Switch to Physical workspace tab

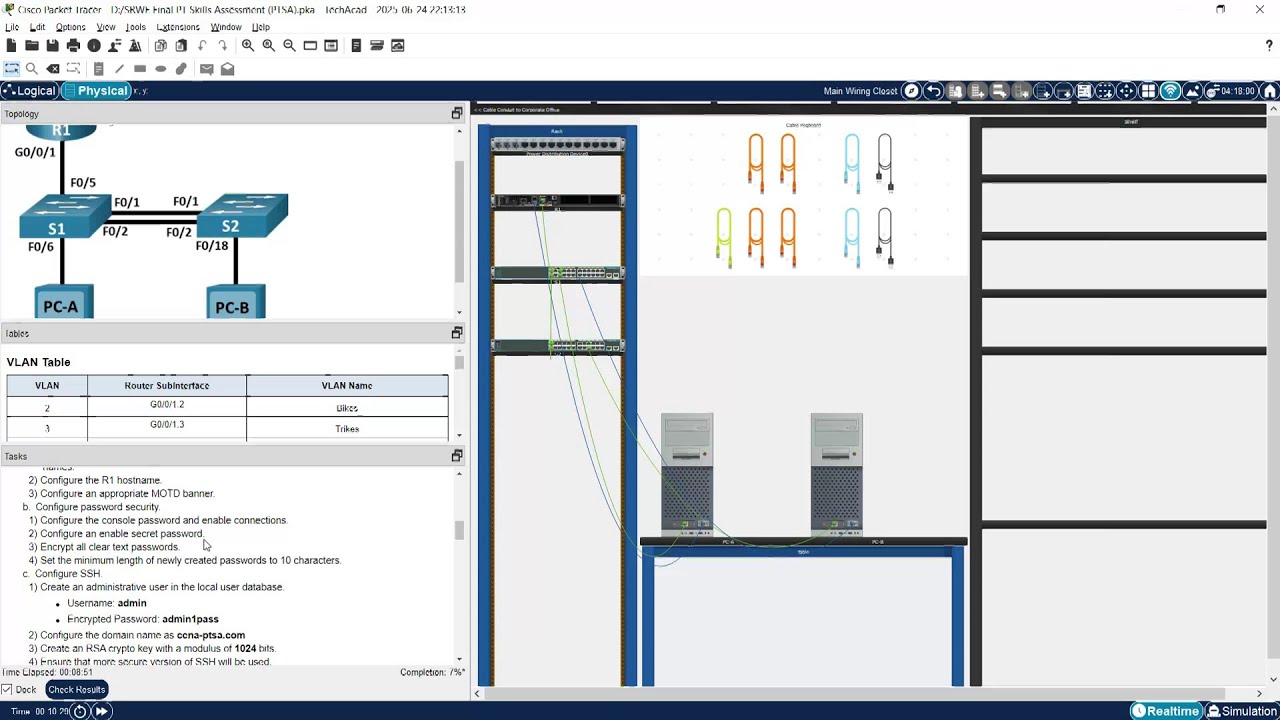97,91
